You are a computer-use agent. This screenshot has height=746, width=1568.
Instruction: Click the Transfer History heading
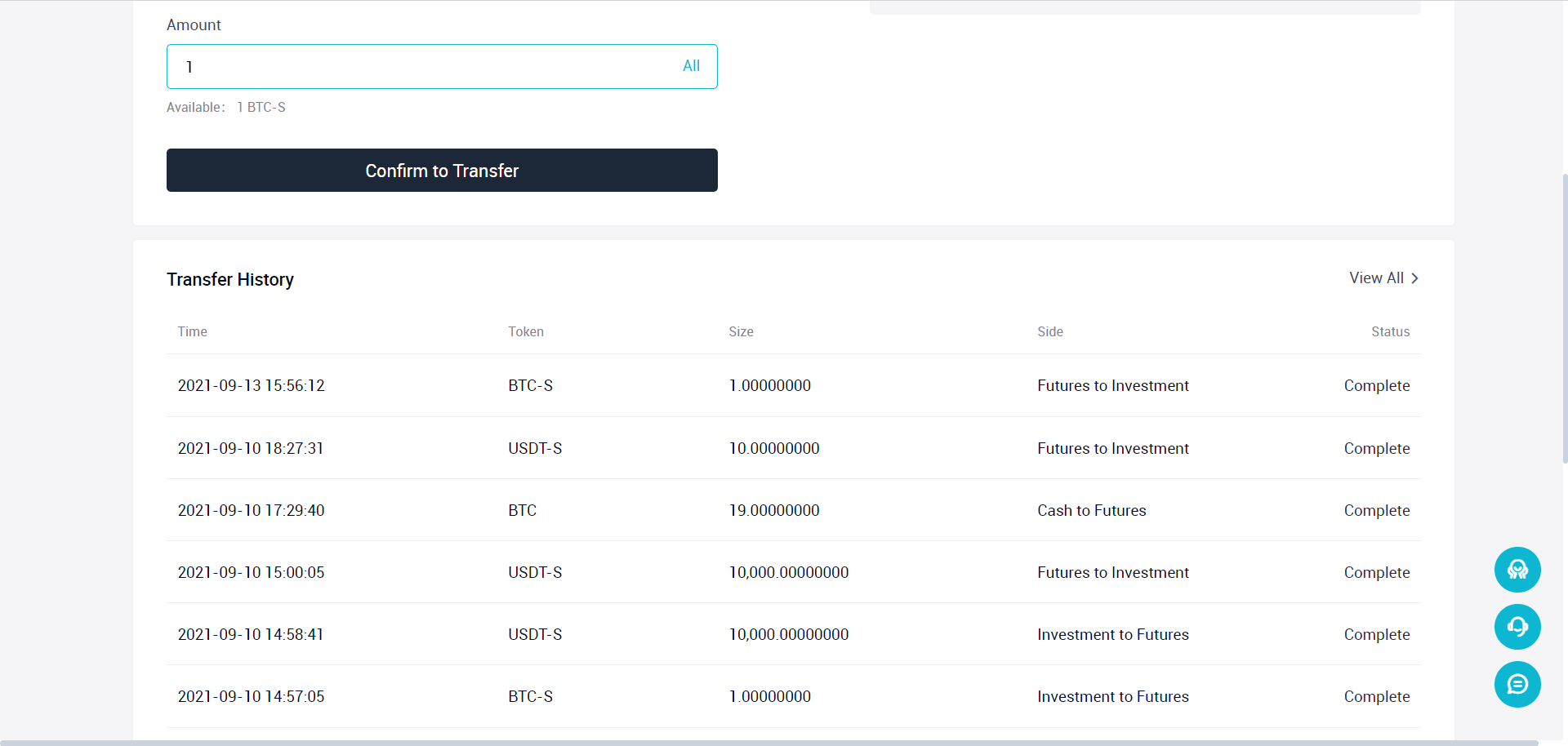pos(230,279)
